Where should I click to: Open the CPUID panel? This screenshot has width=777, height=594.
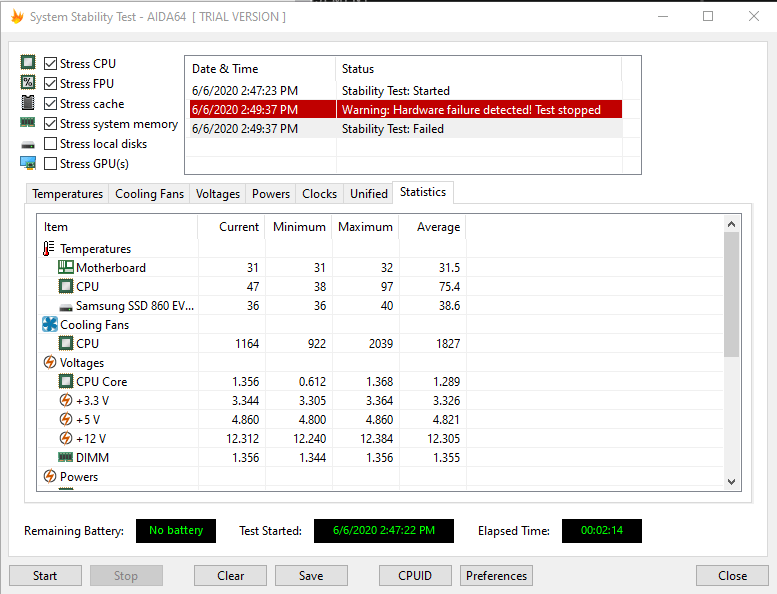click(415, 576)
